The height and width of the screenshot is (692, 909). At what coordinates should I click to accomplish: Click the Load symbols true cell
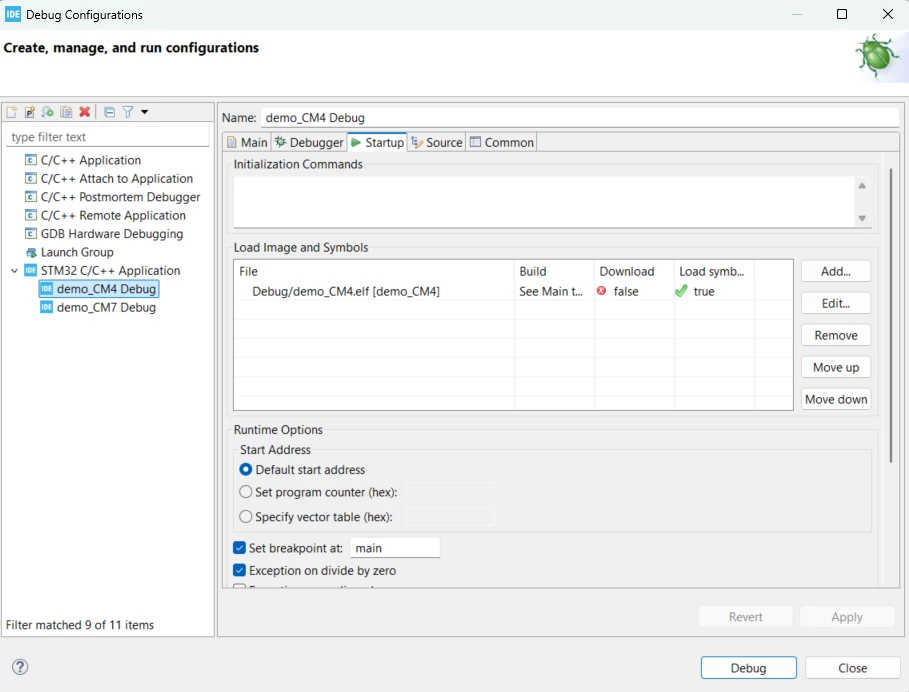(714, 292)
